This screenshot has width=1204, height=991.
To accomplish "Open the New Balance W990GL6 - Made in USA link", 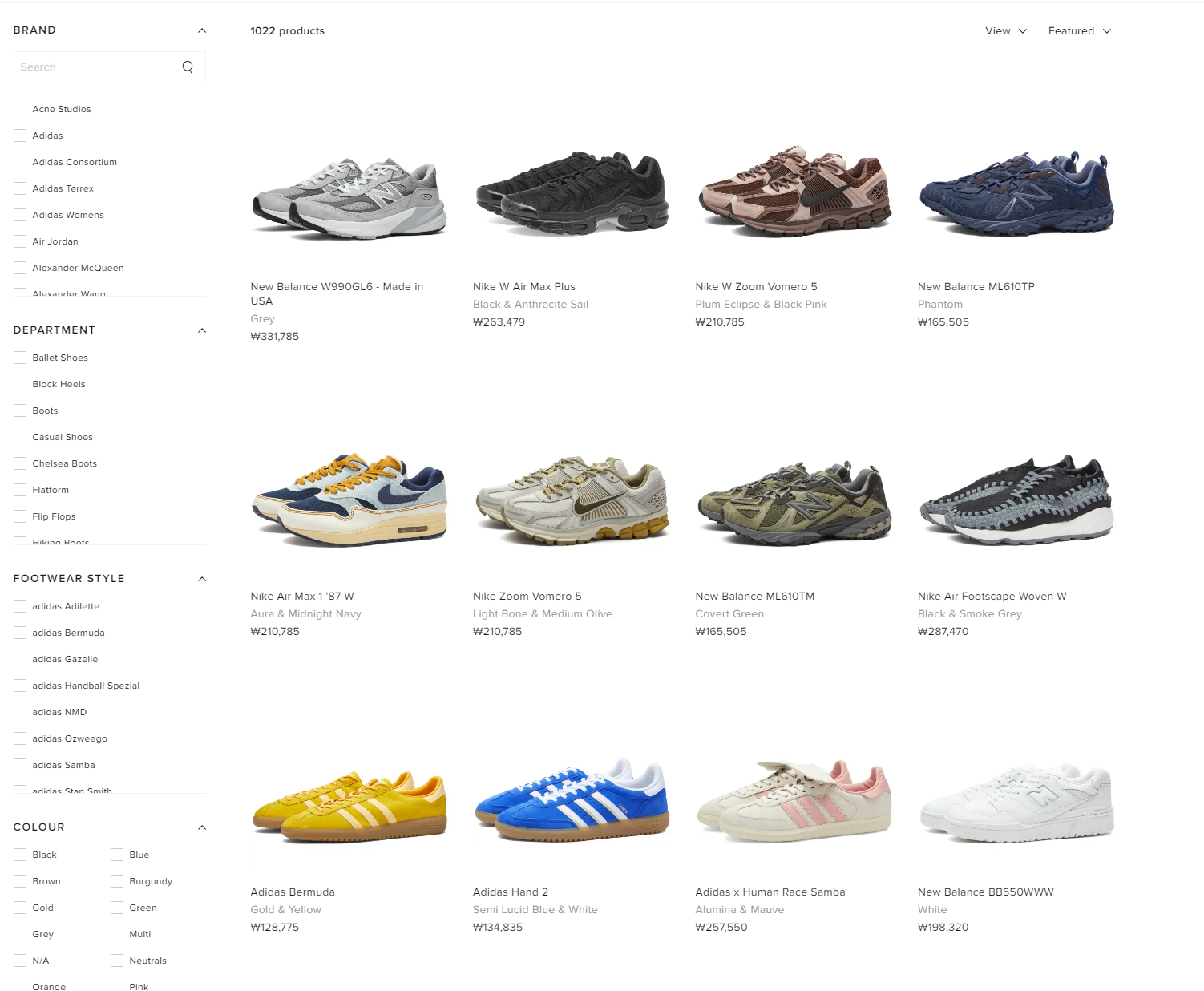I will tap(337, 293).
